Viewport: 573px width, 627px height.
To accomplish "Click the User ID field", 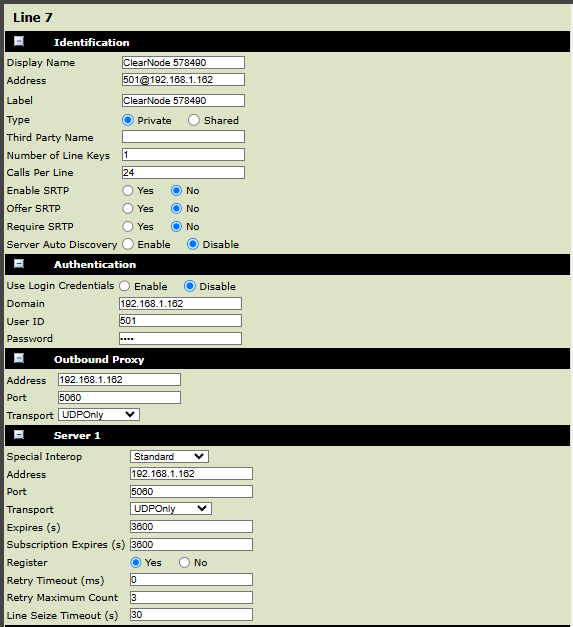I will coord(180,320).
